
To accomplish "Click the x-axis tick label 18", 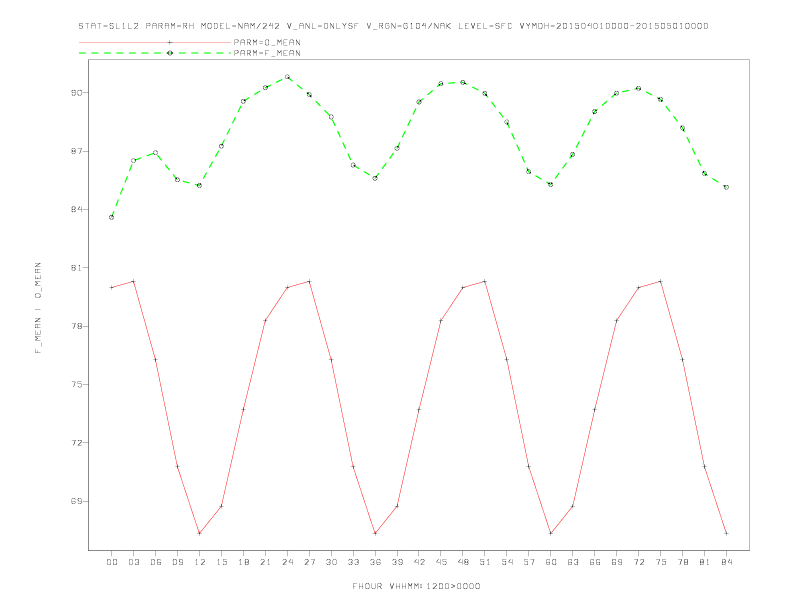I will click(x=243, y=562).
